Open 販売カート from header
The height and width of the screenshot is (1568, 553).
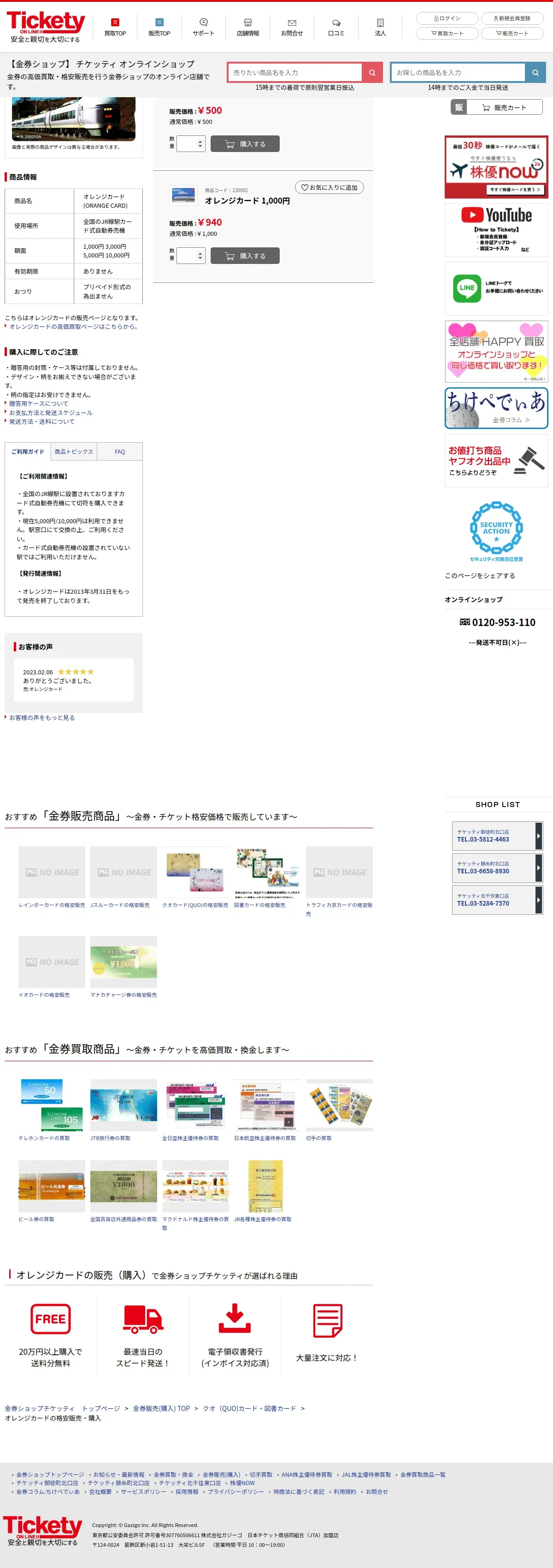pyautogui.click(x=512, y=34)
